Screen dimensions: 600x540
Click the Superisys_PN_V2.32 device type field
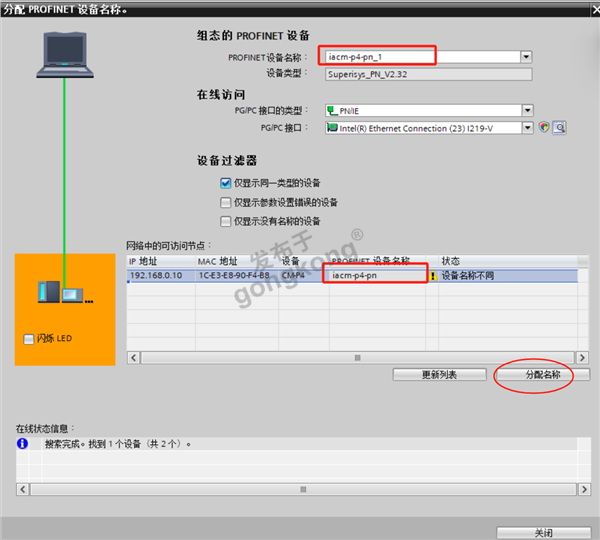point(429,74)
